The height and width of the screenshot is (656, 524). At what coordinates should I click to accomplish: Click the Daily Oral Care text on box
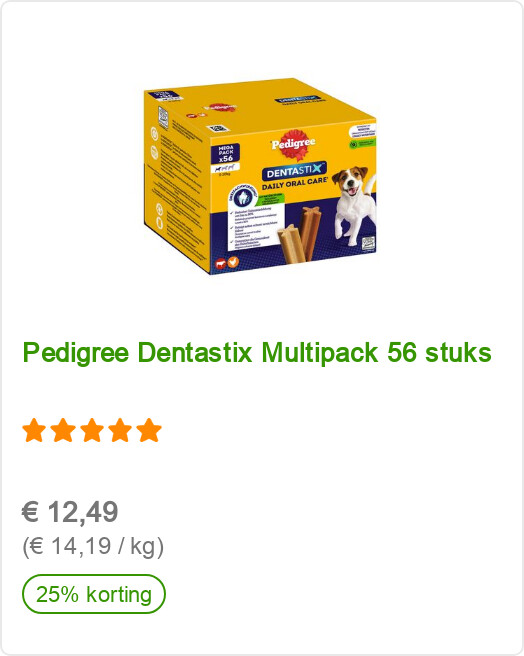pos(295,183)
